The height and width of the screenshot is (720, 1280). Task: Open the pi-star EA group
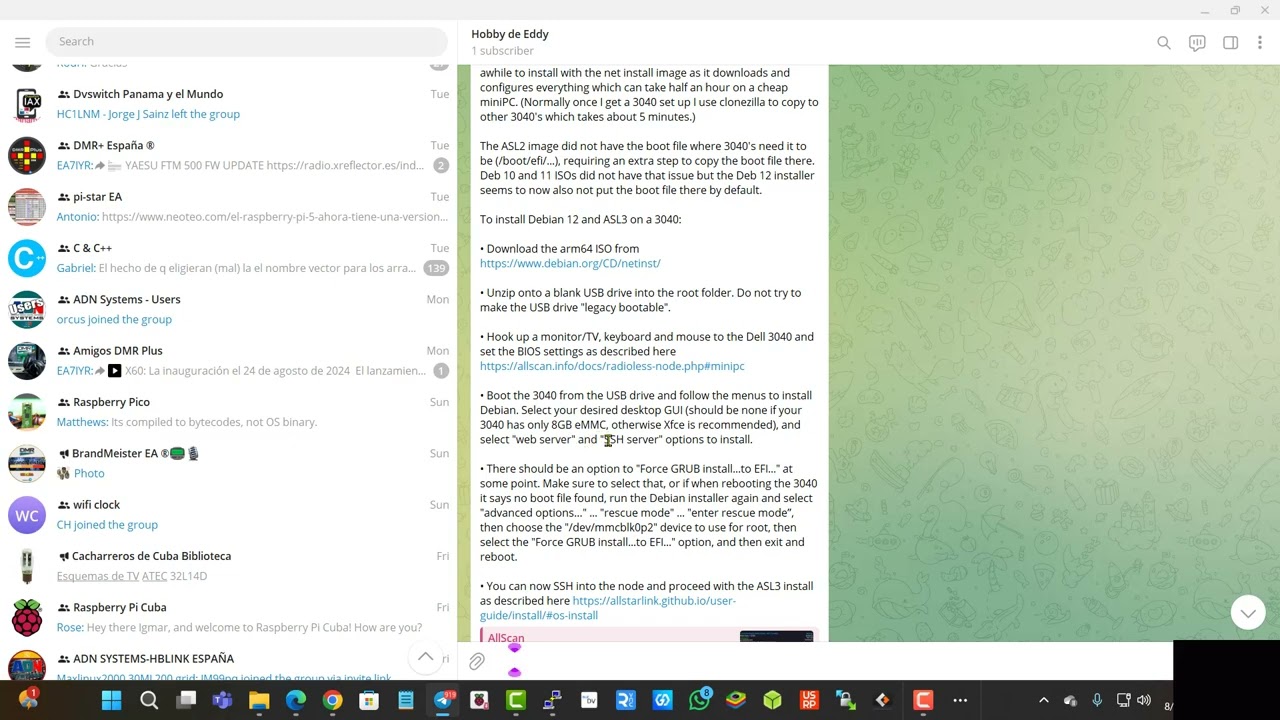pos(229,207)
